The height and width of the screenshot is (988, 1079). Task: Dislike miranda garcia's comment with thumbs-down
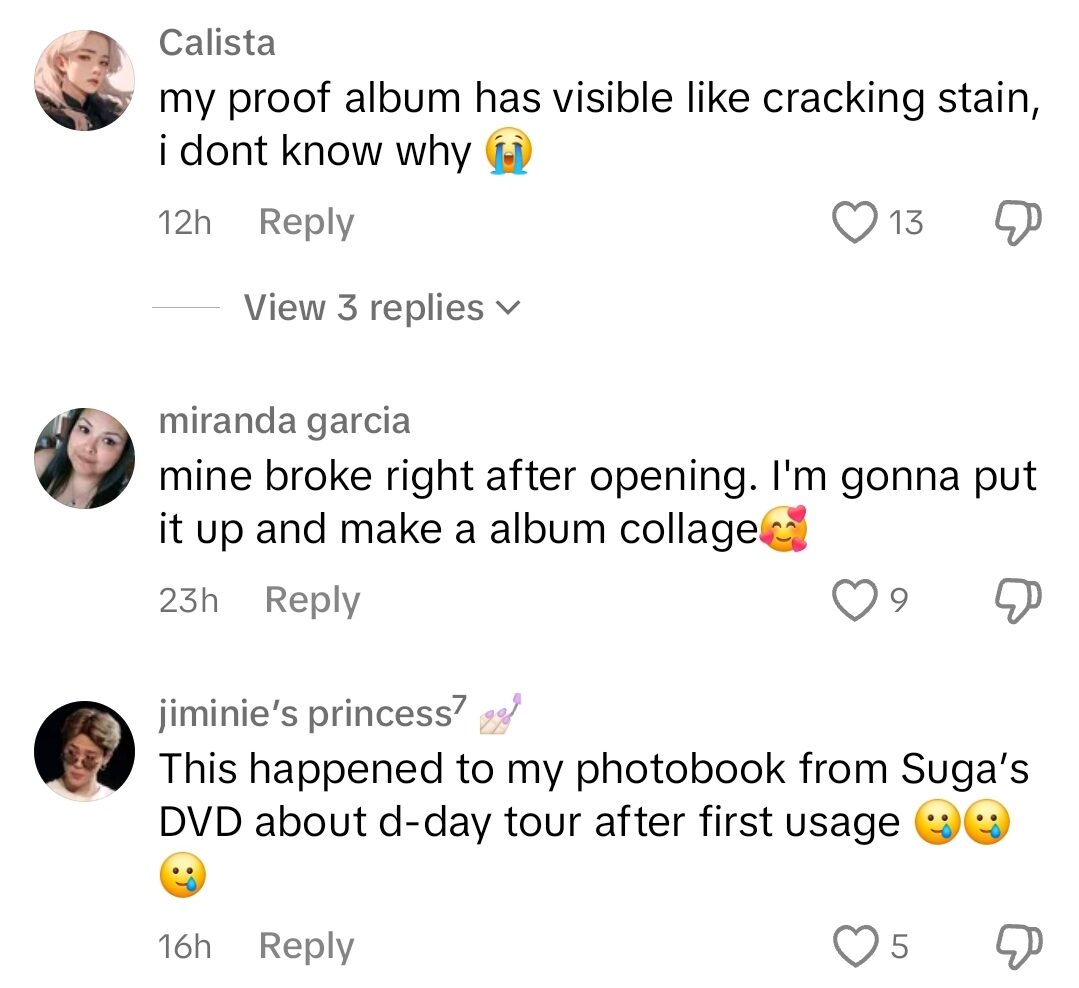click(1016, 599)
